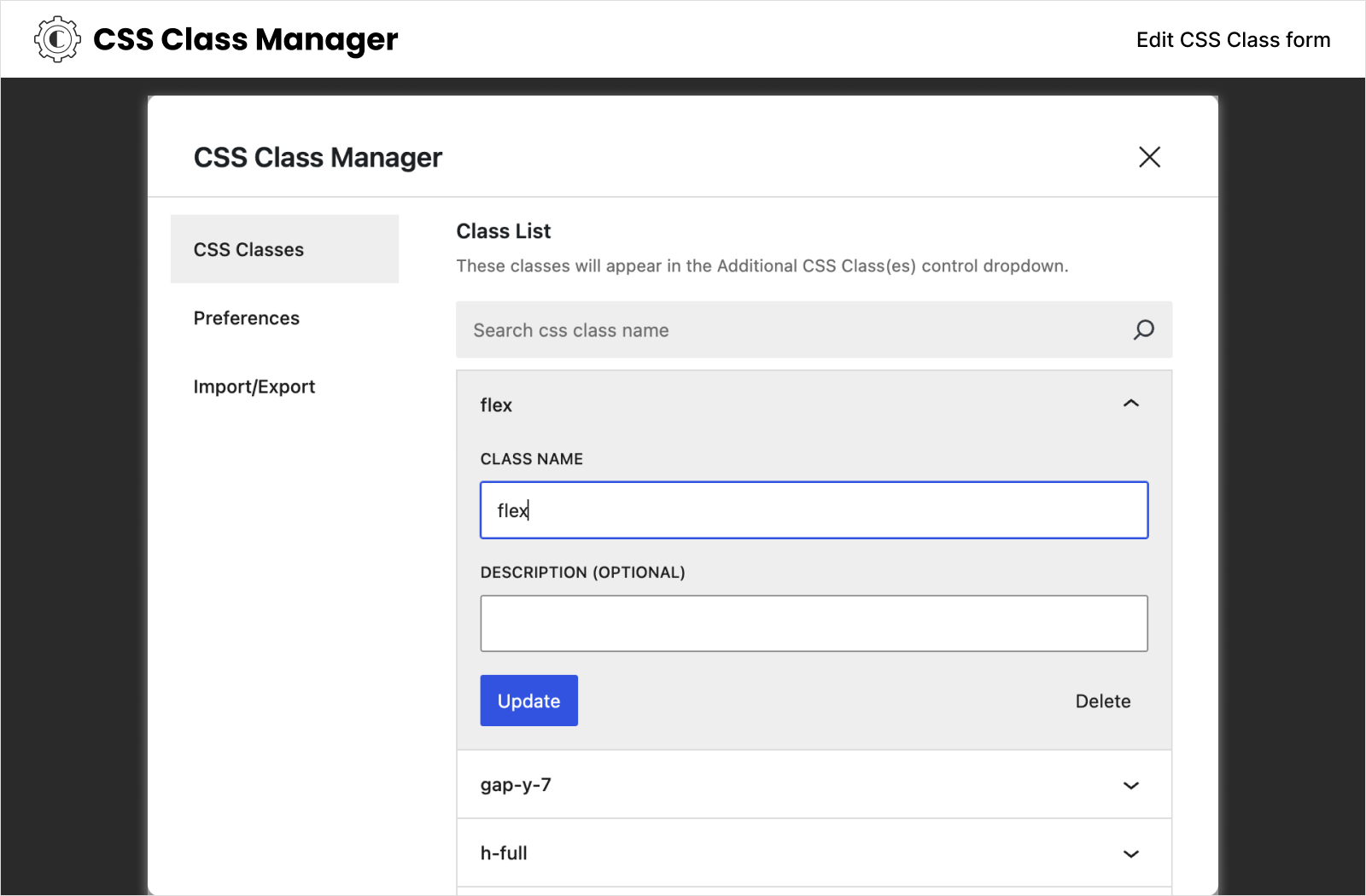Focus the Description (optional) field
Viewport: 1366px width, 896px height.
coord(814,623)
